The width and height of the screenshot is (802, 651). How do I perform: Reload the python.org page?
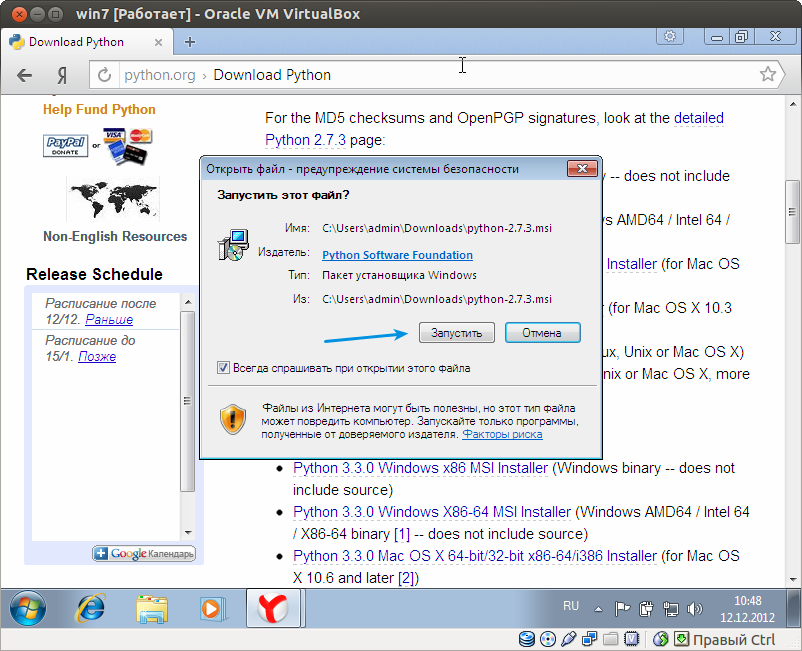(104, 75)
